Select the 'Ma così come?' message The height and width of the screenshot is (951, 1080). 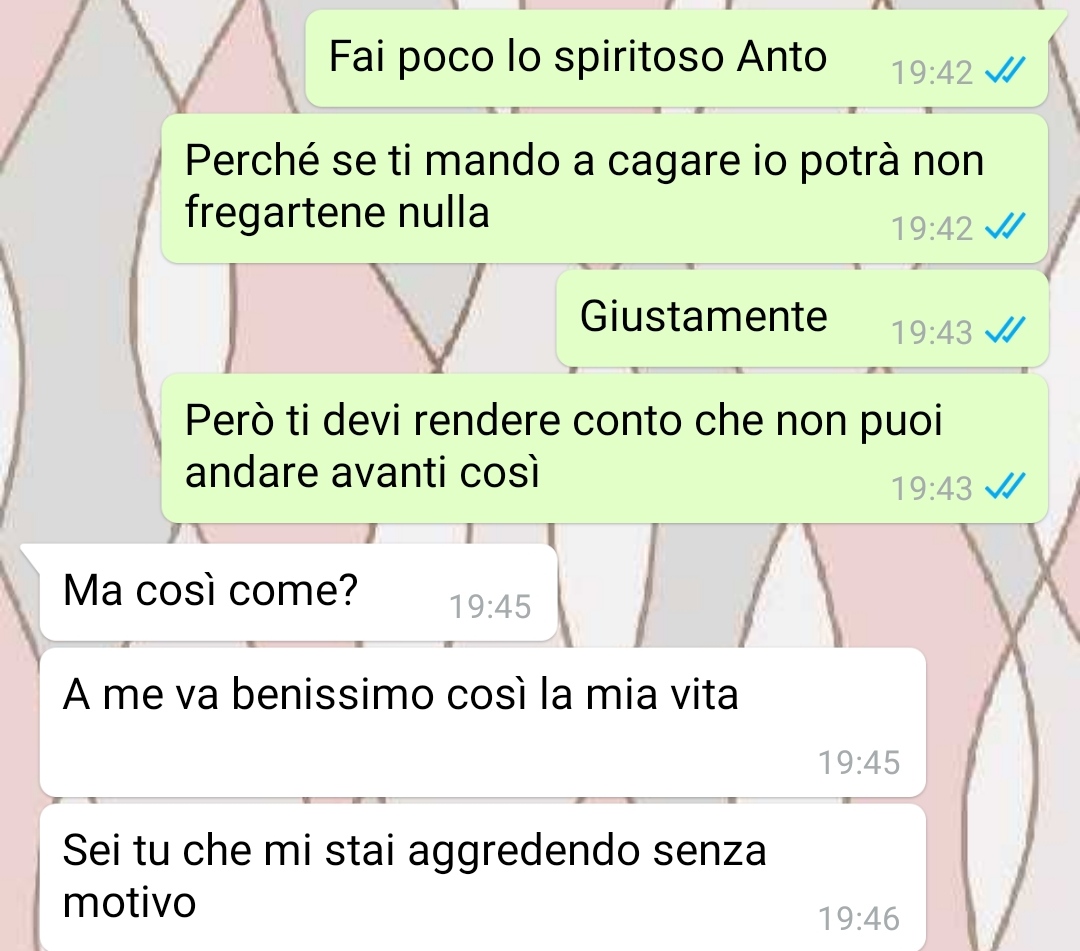pyautogui.click(x=298, y=592)
